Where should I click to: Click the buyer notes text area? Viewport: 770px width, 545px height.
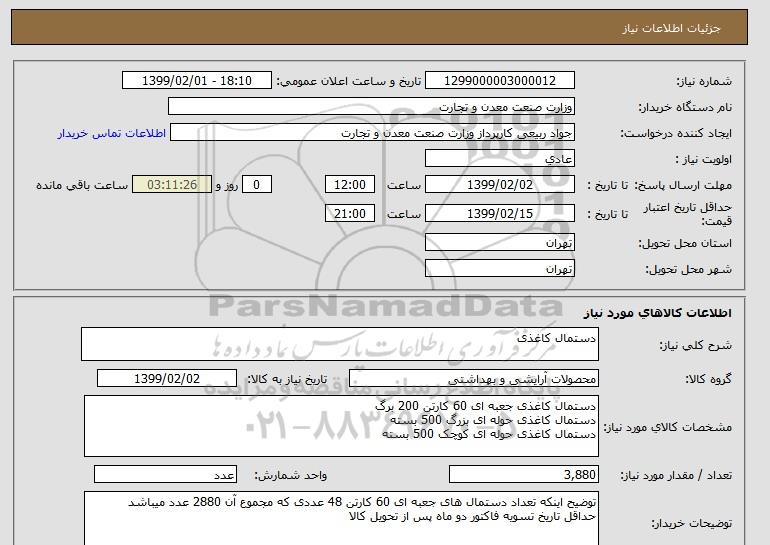341,518
